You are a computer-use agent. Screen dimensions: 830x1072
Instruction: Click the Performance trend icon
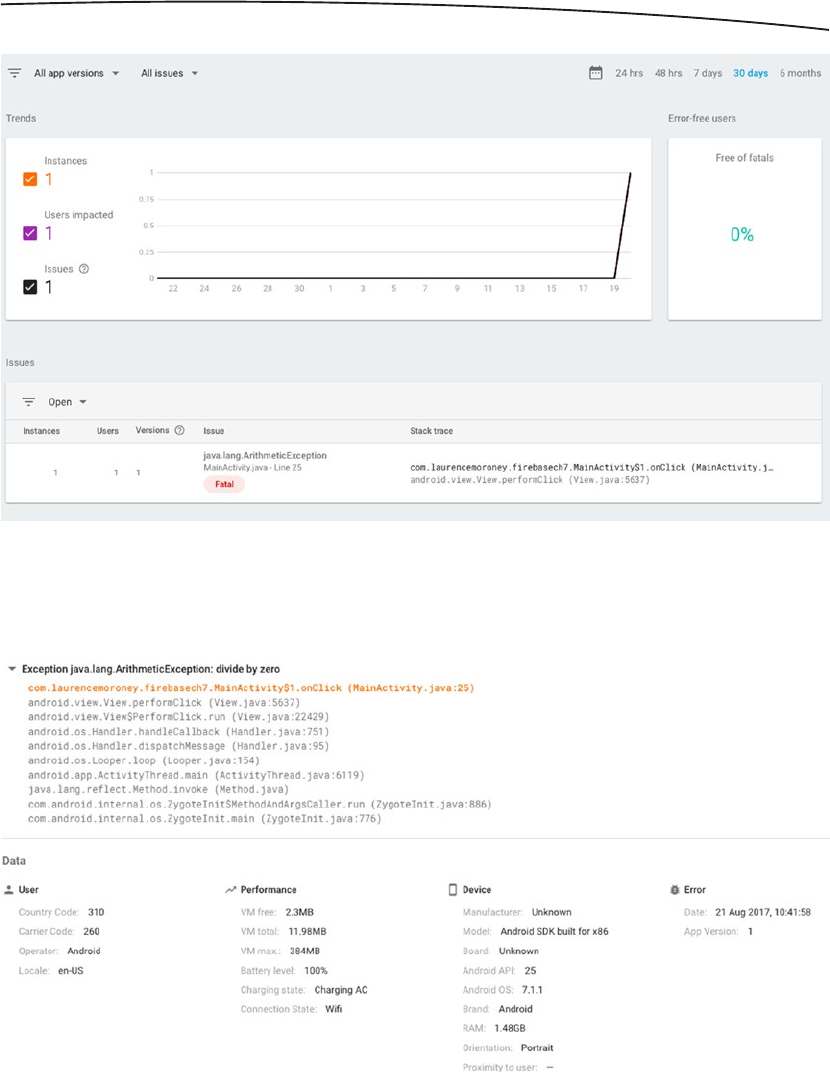coord(231,889)
